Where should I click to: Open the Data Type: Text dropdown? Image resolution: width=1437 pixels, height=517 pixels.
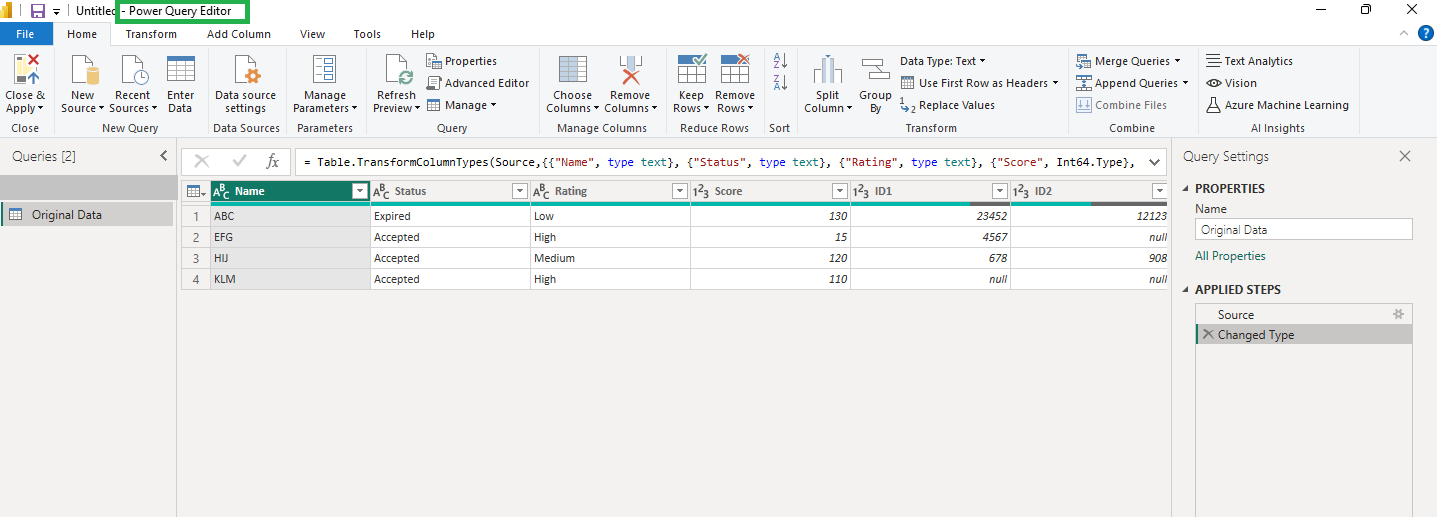(943, 61)
